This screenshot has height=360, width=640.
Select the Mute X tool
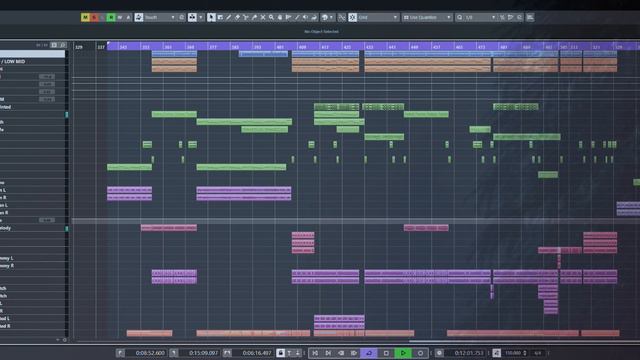263,17
